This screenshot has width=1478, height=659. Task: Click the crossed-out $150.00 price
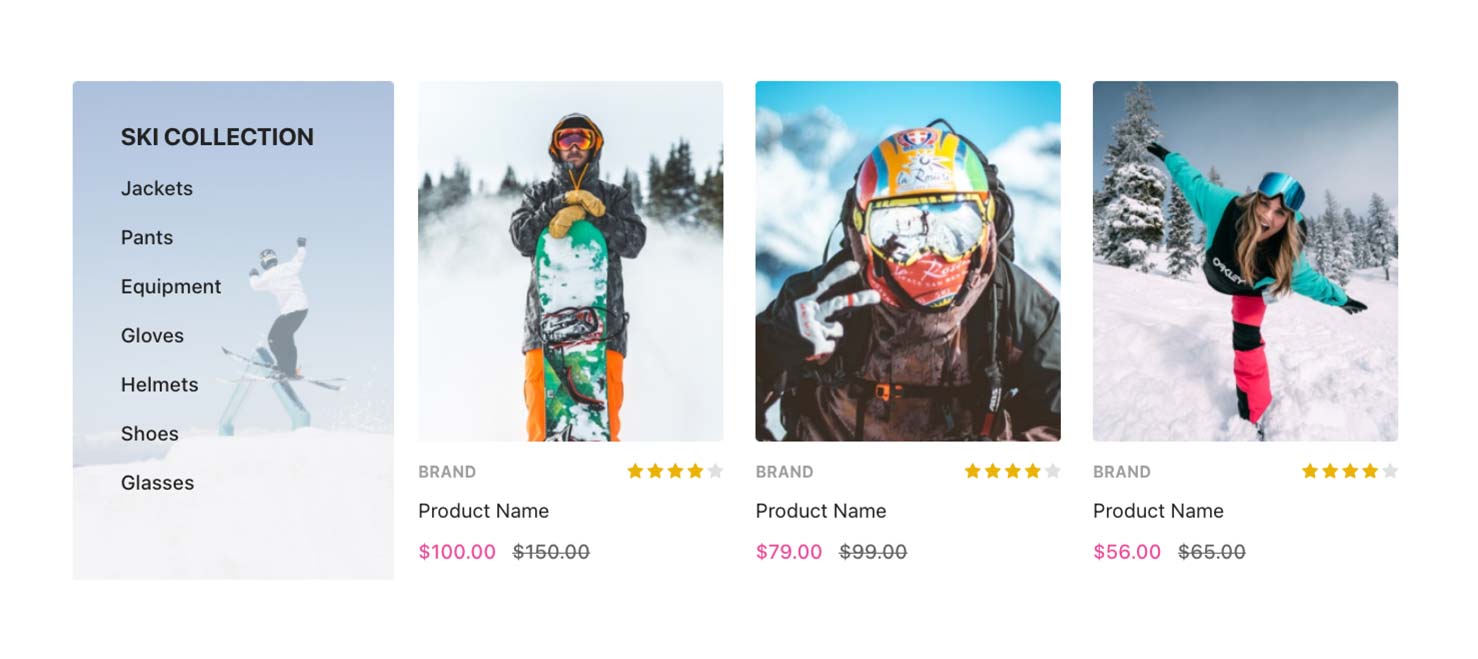[x=551, y=552]
